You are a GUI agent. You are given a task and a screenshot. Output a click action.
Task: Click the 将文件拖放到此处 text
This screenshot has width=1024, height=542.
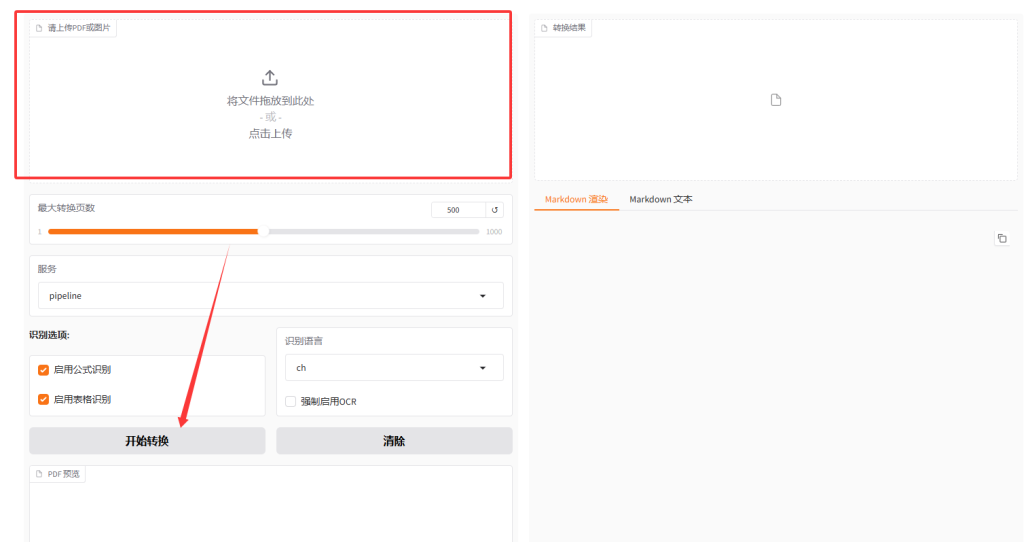pos(270,101)
